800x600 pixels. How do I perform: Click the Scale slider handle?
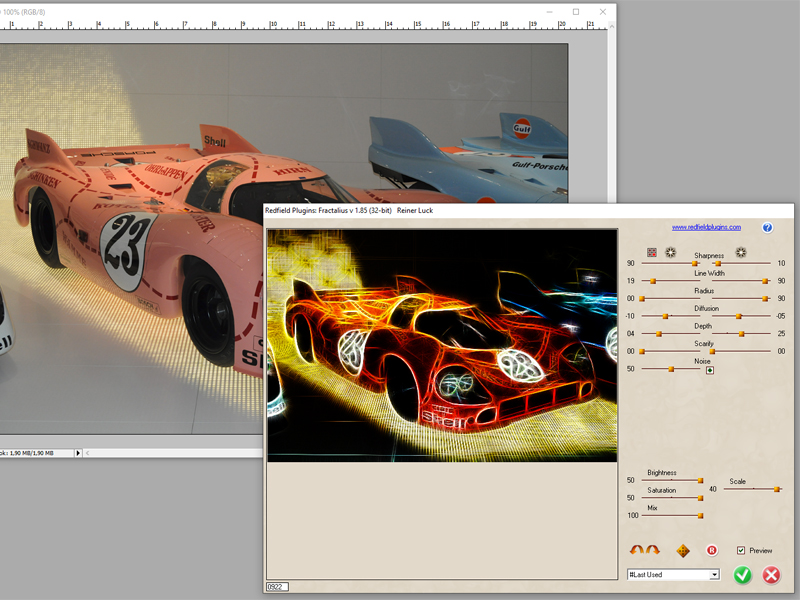click(778, 488)
